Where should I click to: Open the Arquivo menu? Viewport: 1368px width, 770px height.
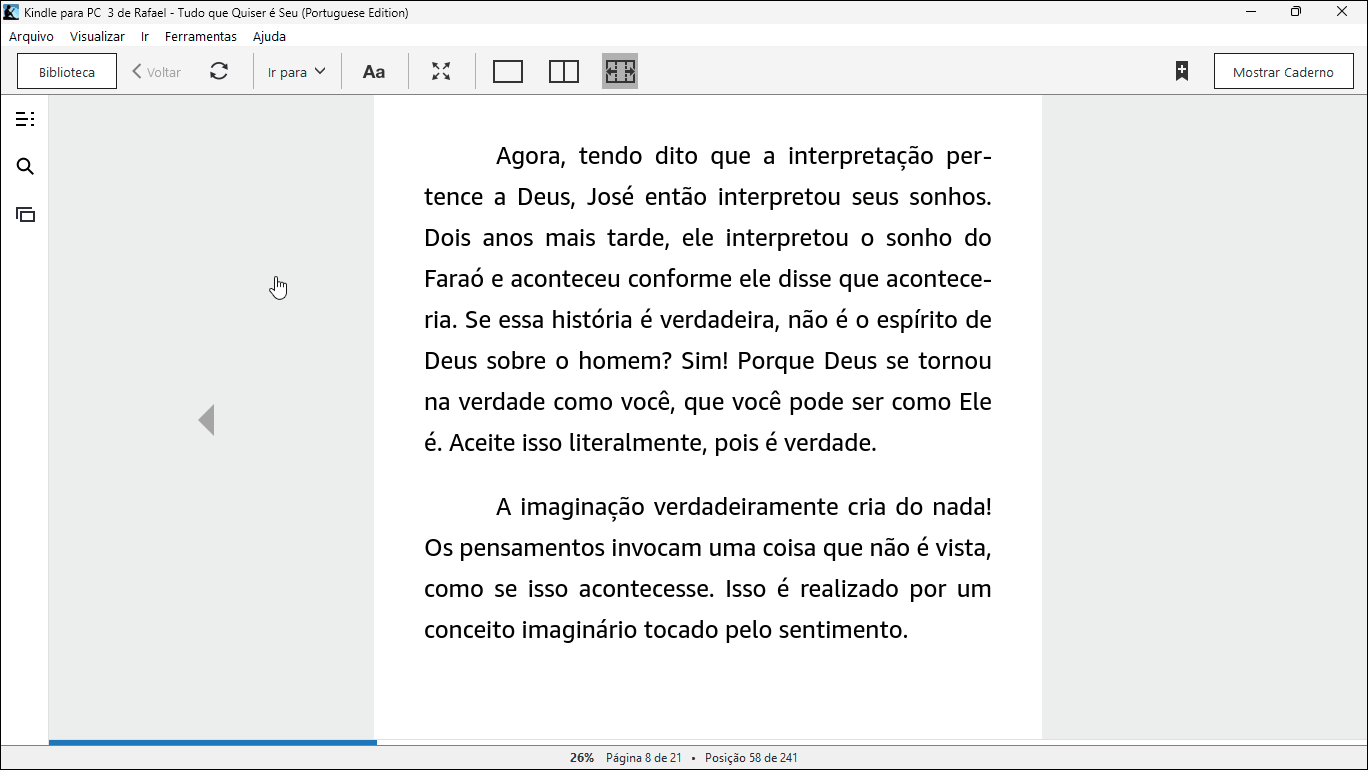(31, 37)
